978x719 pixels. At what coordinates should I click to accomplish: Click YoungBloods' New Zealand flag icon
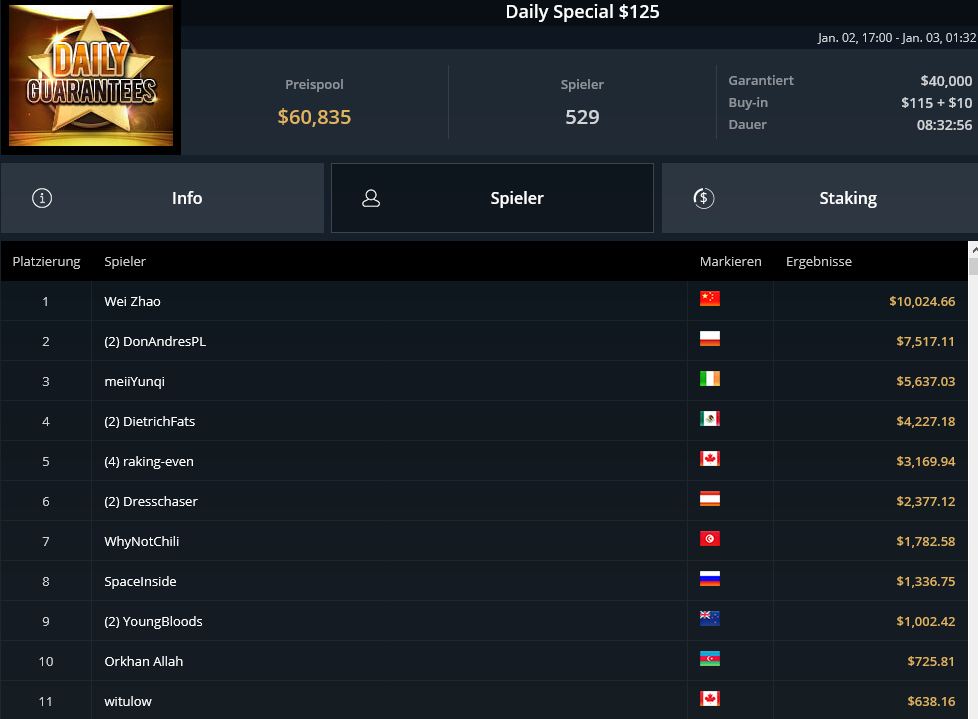click(x=710, y=618)
